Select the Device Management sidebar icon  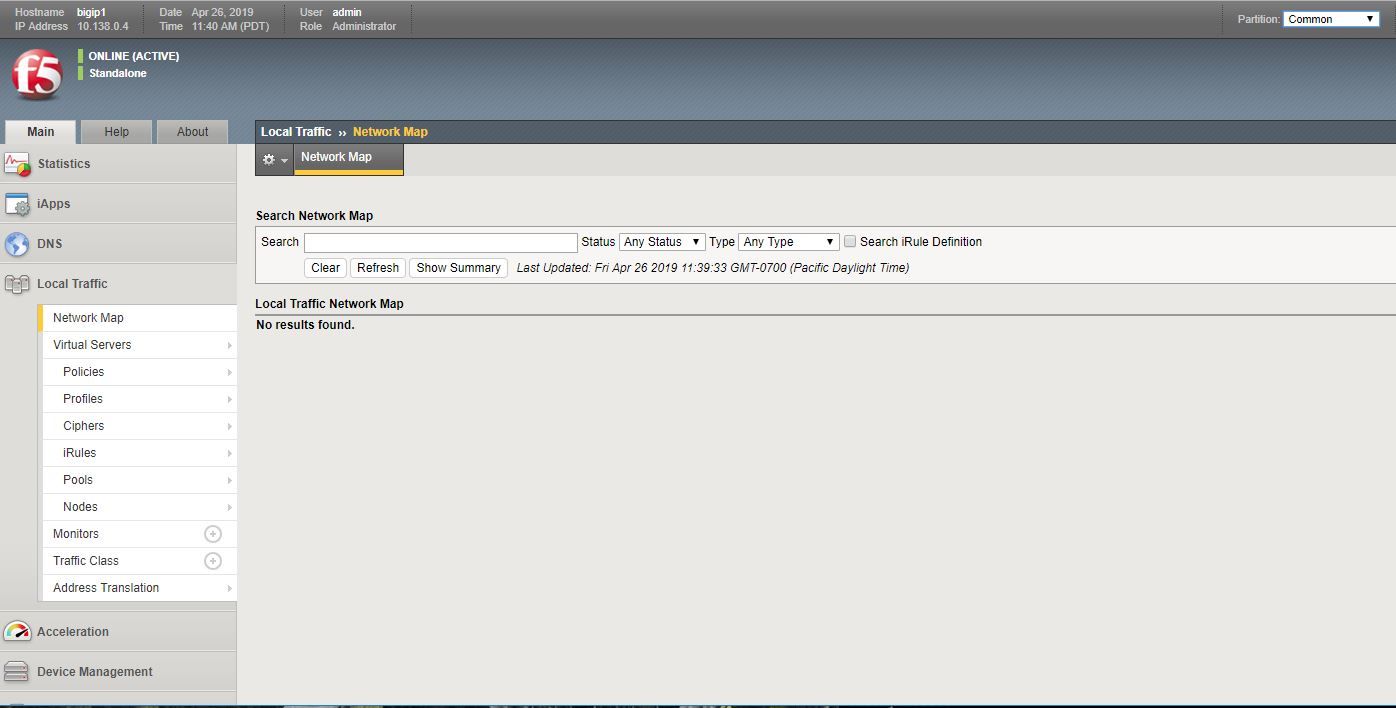tap(17, 671)
